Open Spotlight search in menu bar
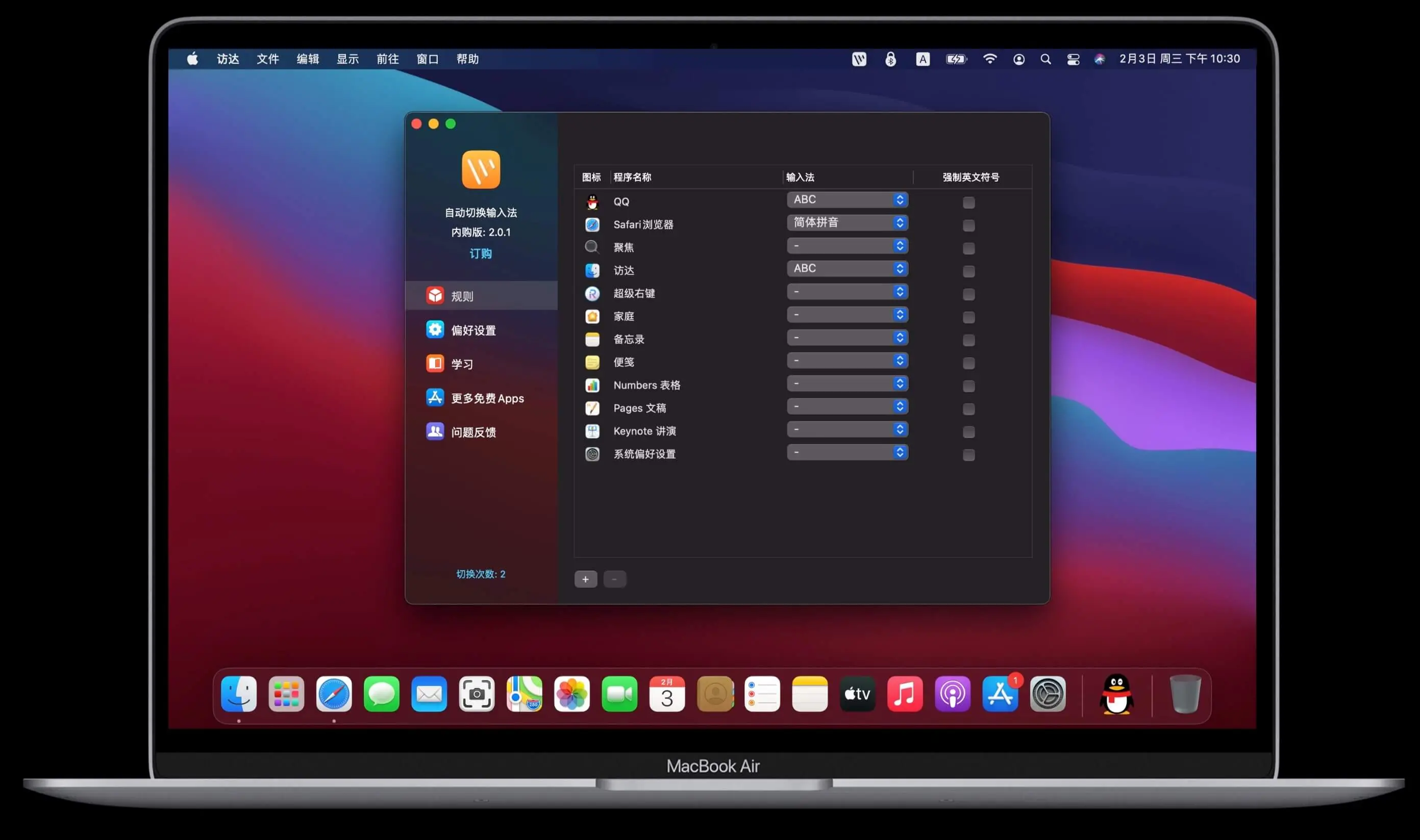The height and width of the screenshot is (840, 1420). coord(1045,59)
